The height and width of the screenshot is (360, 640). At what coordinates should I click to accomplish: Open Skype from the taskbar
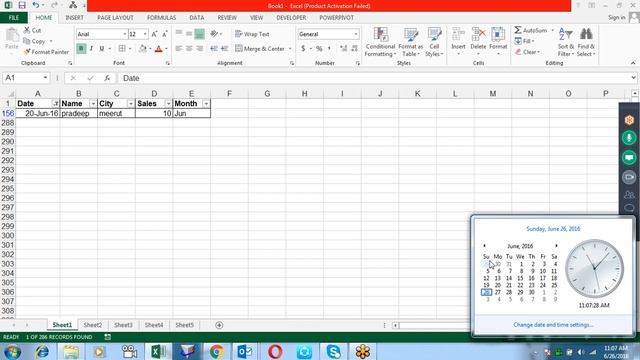point(333,351)
